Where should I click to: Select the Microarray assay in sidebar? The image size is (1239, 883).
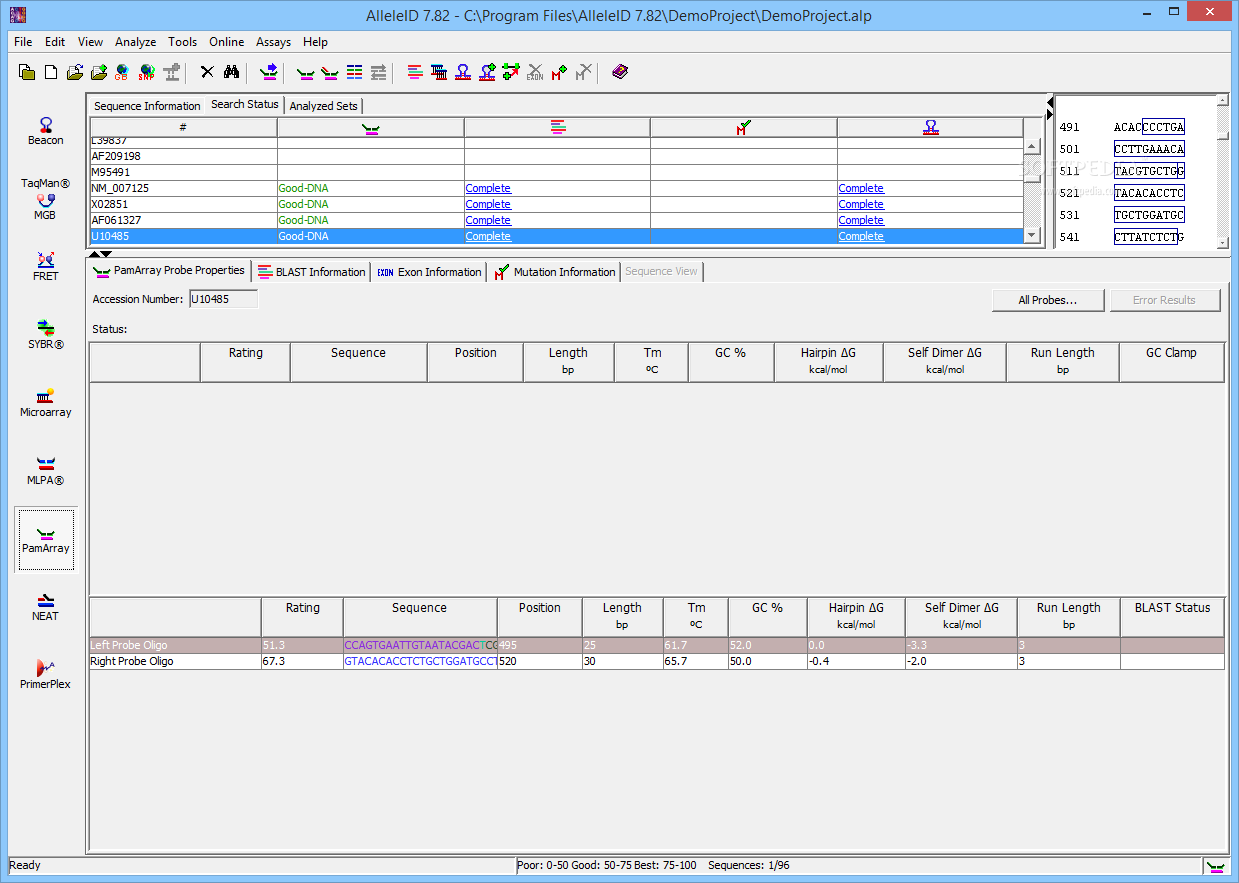pyautogui.click(x=45, y=403)
